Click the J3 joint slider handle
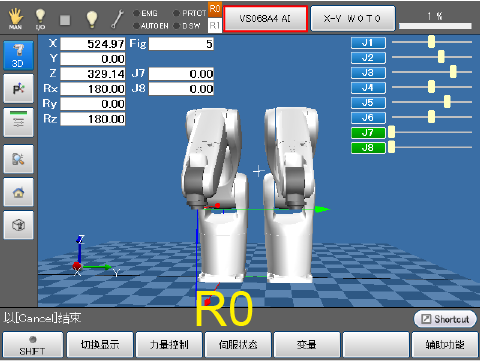The height and width of the screenshot is (361, 480). (453, 72)
